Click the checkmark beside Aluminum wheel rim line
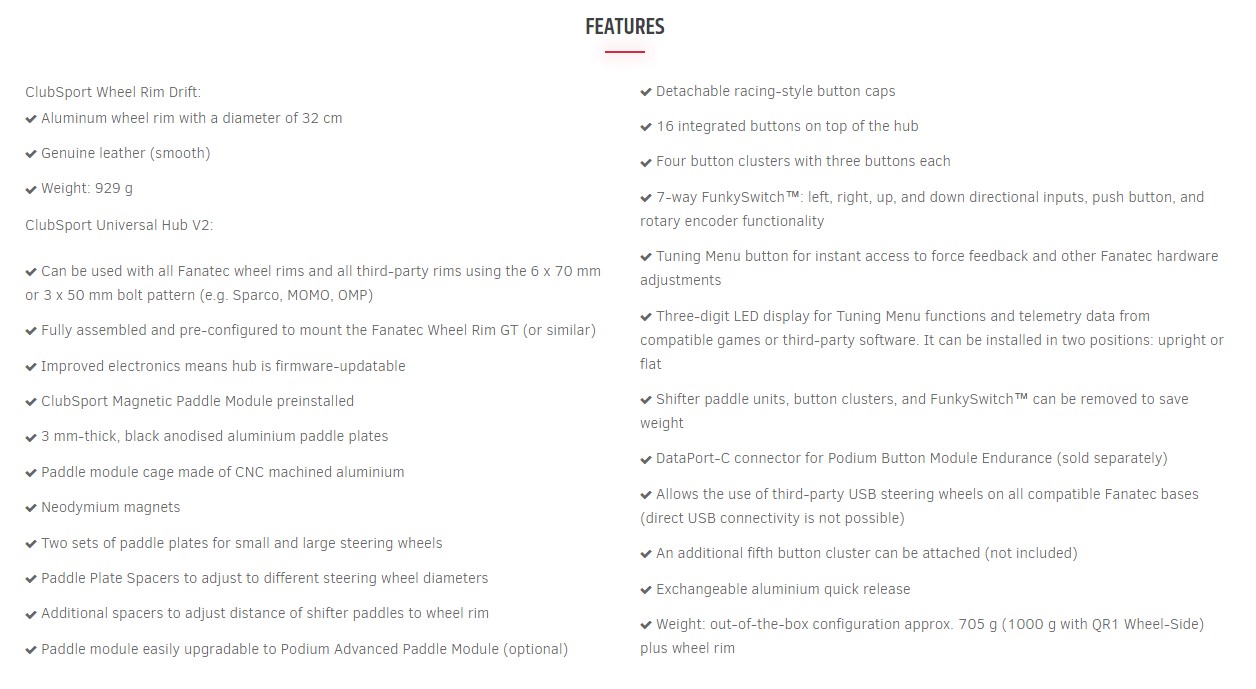This screenshot has height=689, width=1256. [31, 119]
